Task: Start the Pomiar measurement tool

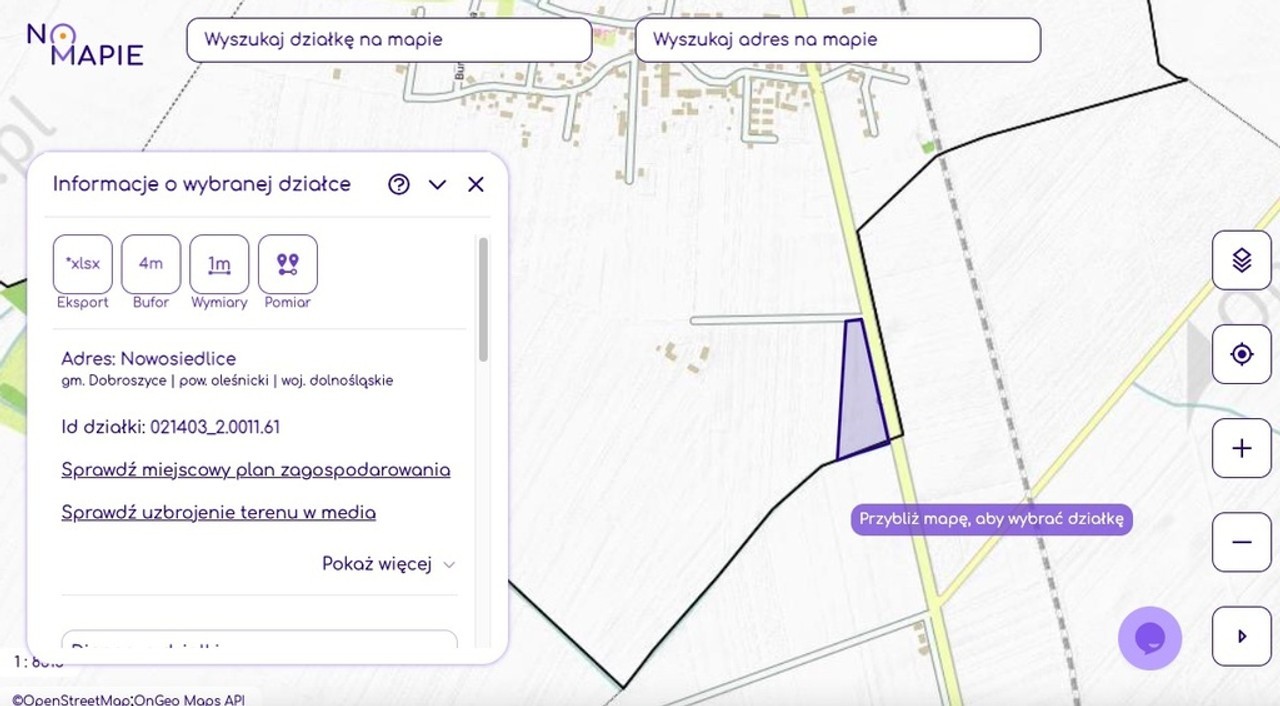Action: 288,264
